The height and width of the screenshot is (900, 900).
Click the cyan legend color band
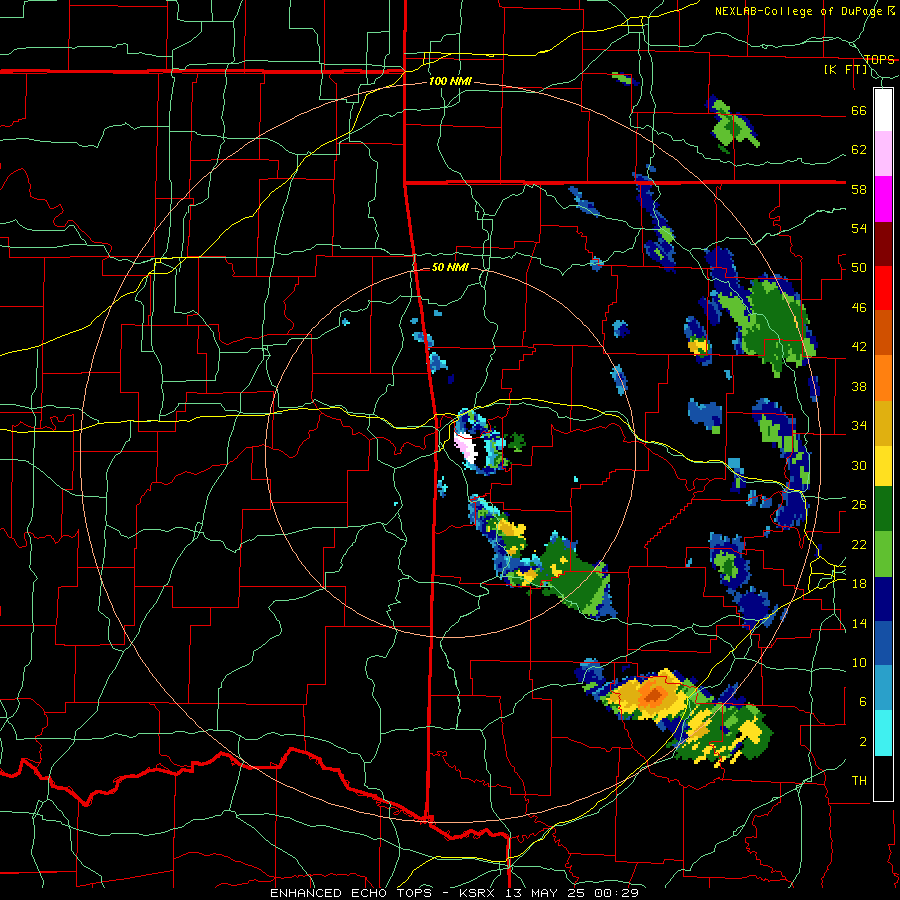point(883,733)
